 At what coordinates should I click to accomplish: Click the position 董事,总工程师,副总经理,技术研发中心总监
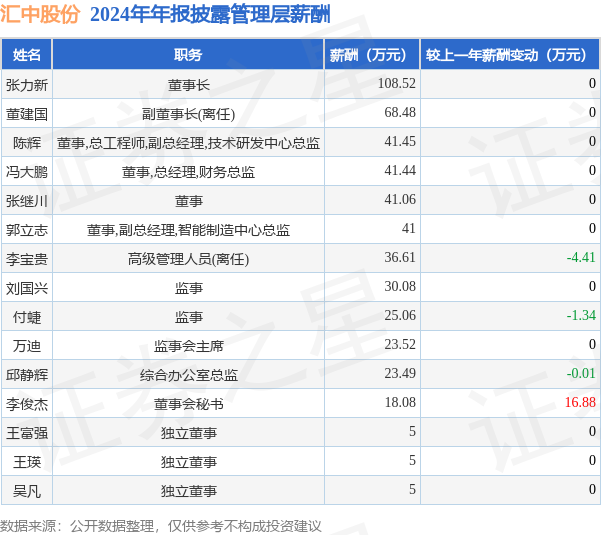pos(188,143)
